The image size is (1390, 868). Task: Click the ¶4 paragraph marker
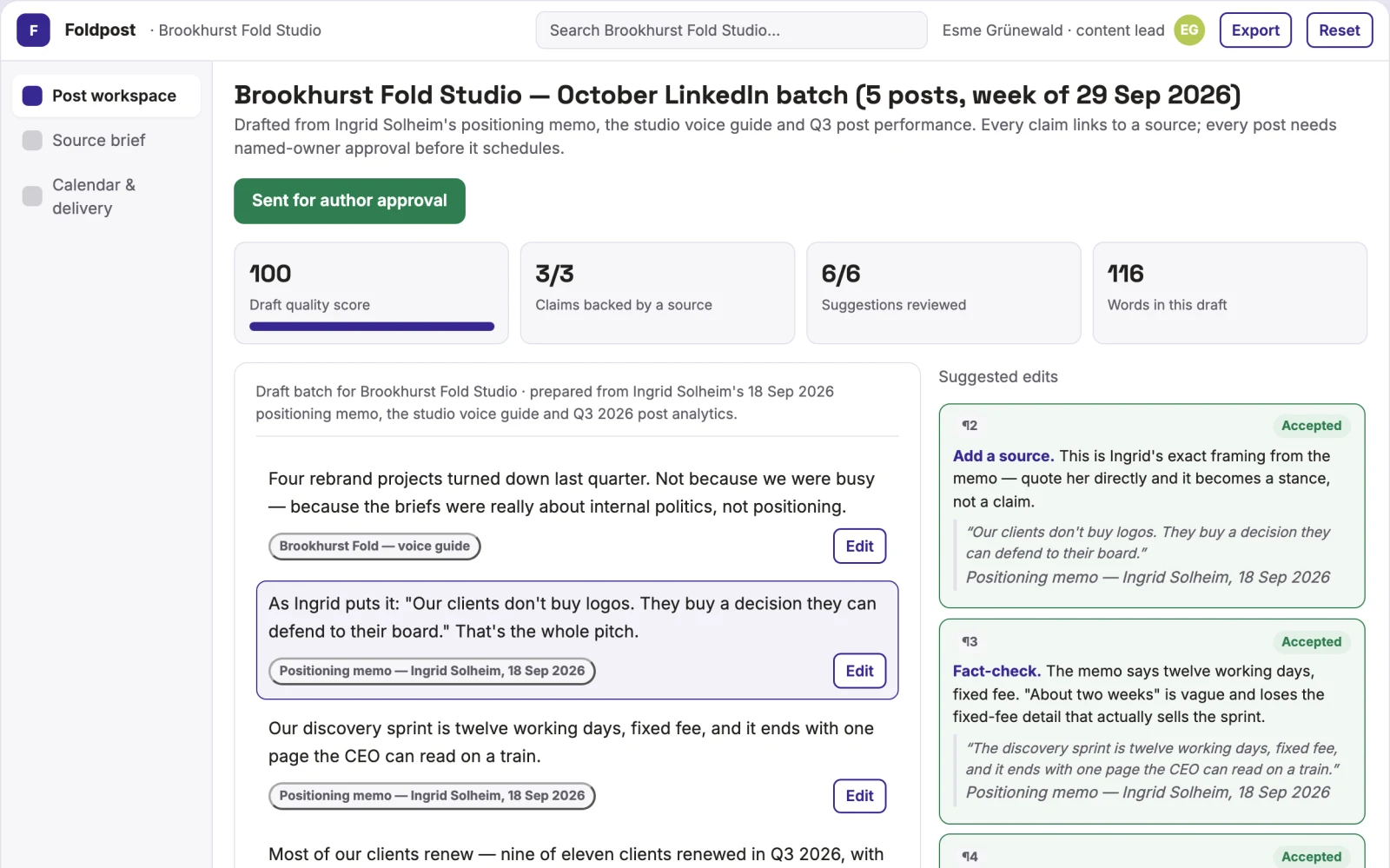click(970, 857)
